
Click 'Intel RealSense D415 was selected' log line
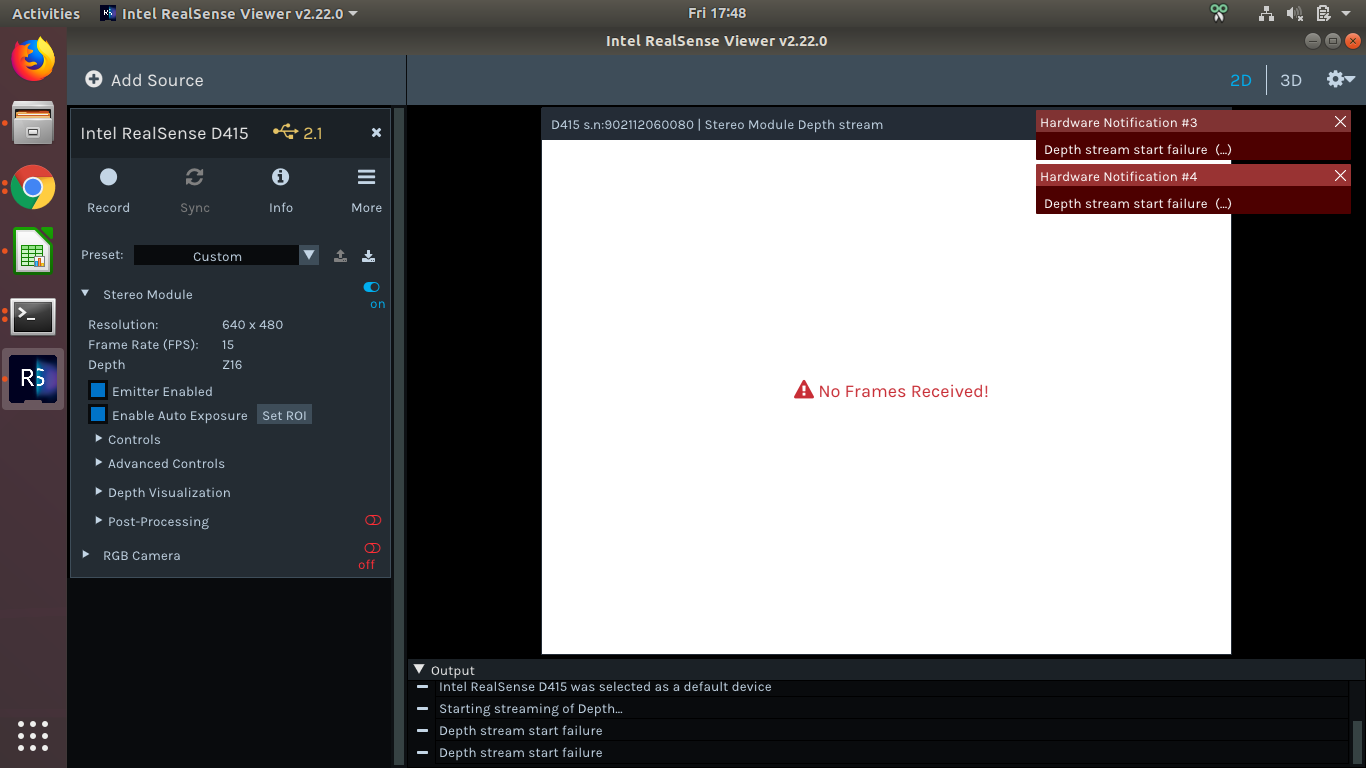coord(605,687)
